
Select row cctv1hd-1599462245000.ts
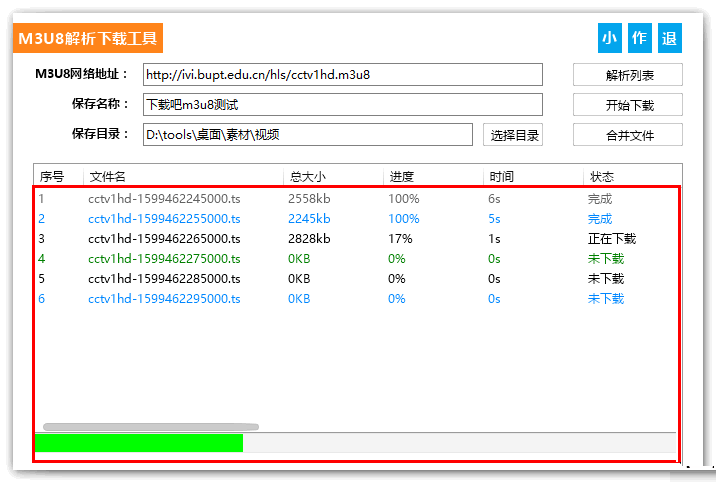click(x=356, y=199)
